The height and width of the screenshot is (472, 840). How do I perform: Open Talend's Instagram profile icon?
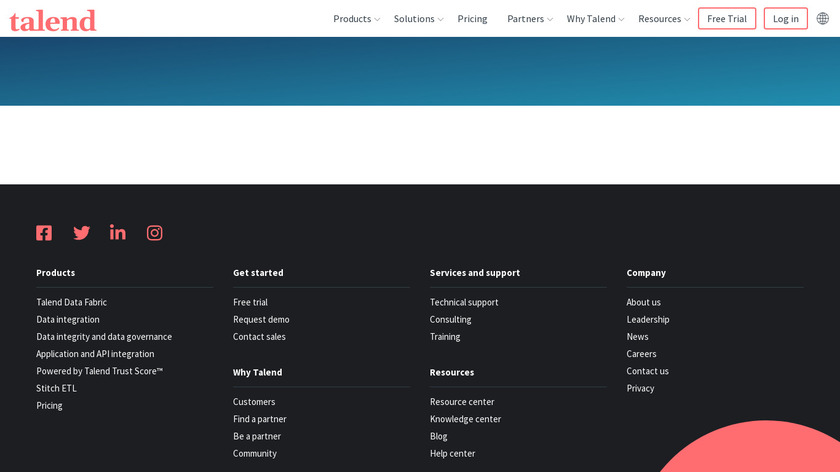155,233
